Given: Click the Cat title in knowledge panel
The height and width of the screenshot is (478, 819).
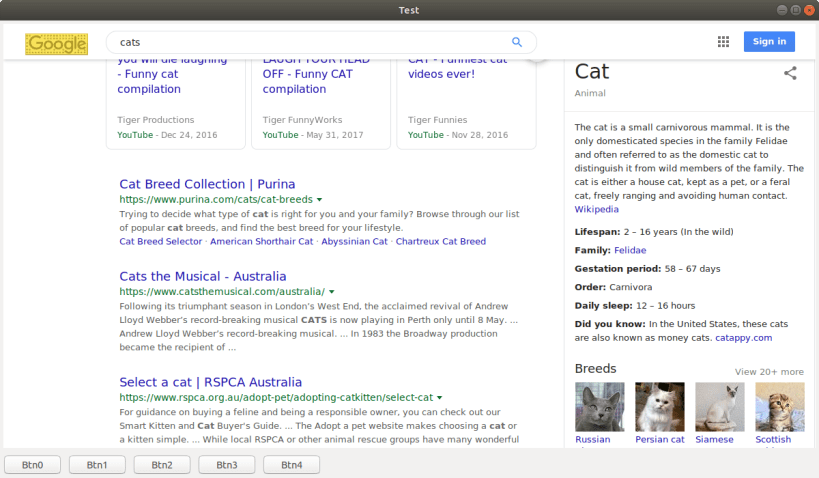Looking at the screenshot, I should [x=592, y=72].
